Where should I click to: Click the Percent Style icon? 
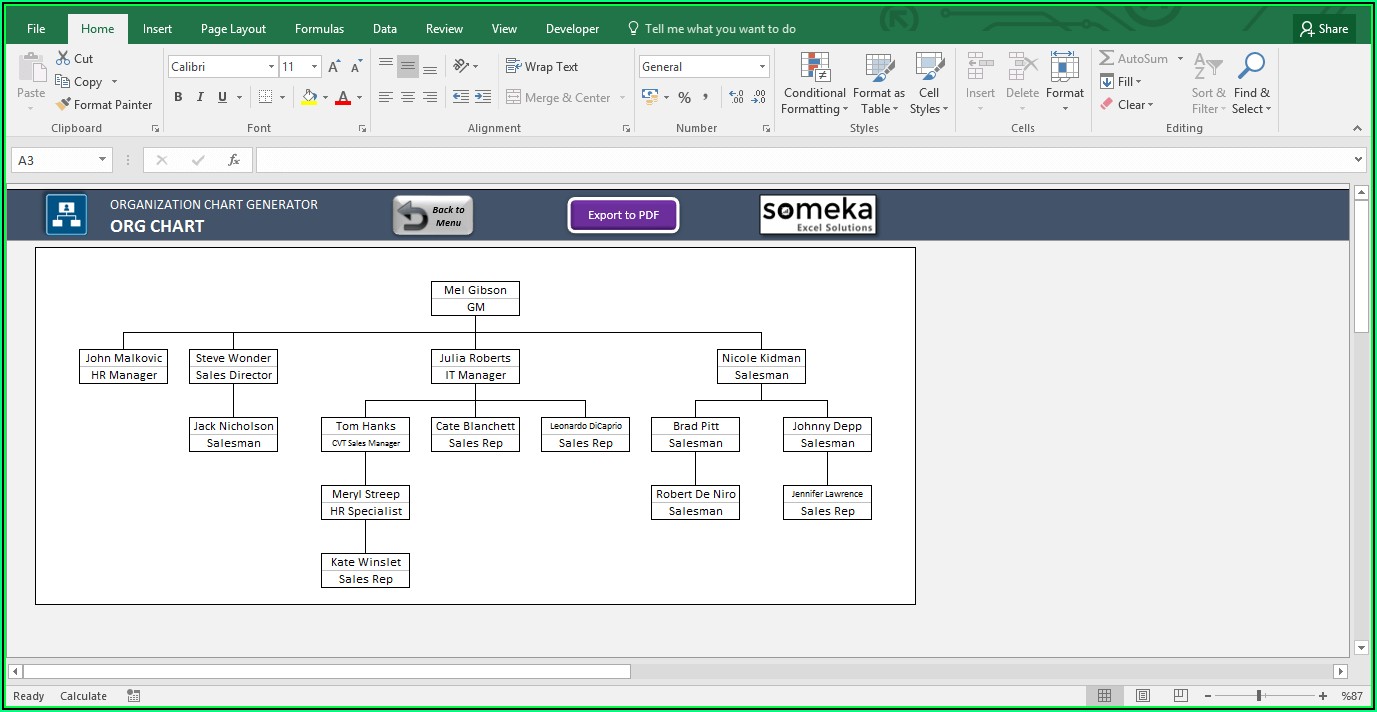[x=684, y=97]
